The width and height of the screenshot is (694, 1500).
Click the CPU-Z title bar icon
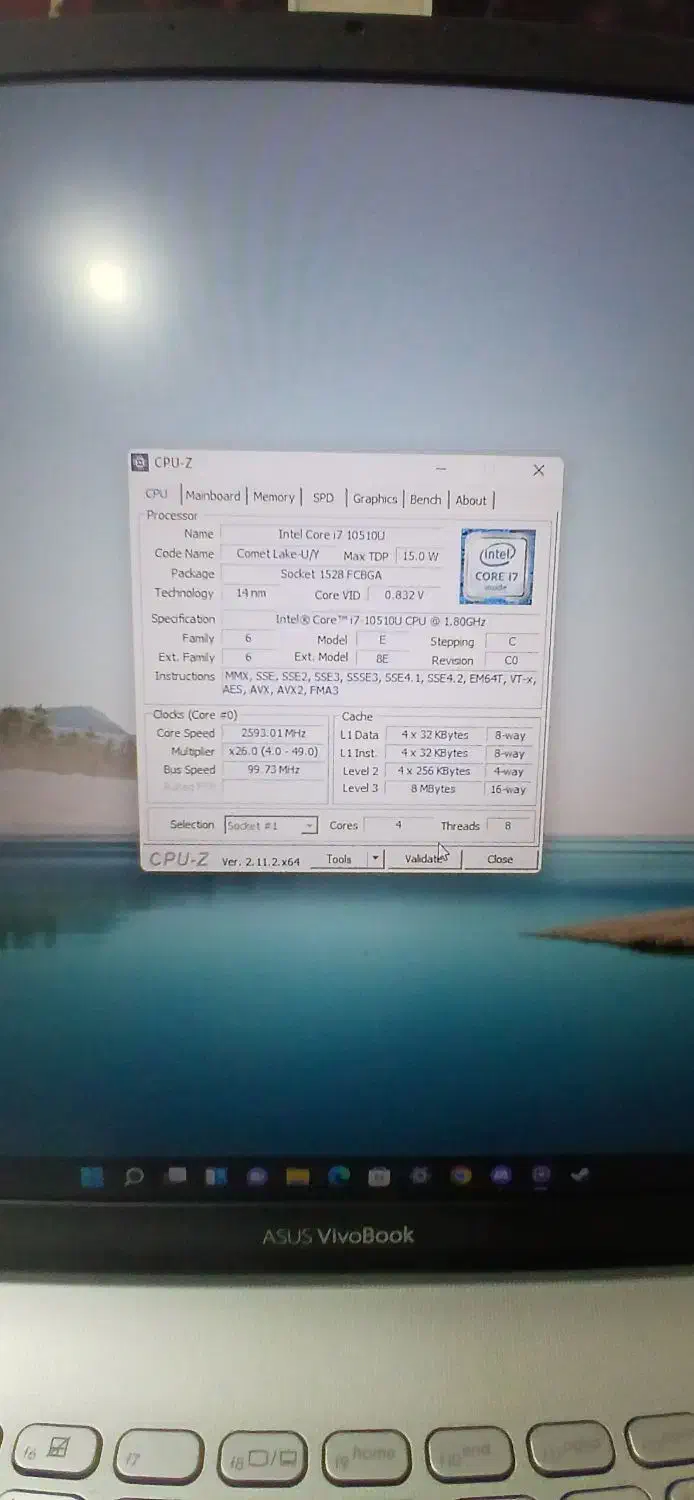click(x=141, y=462)
